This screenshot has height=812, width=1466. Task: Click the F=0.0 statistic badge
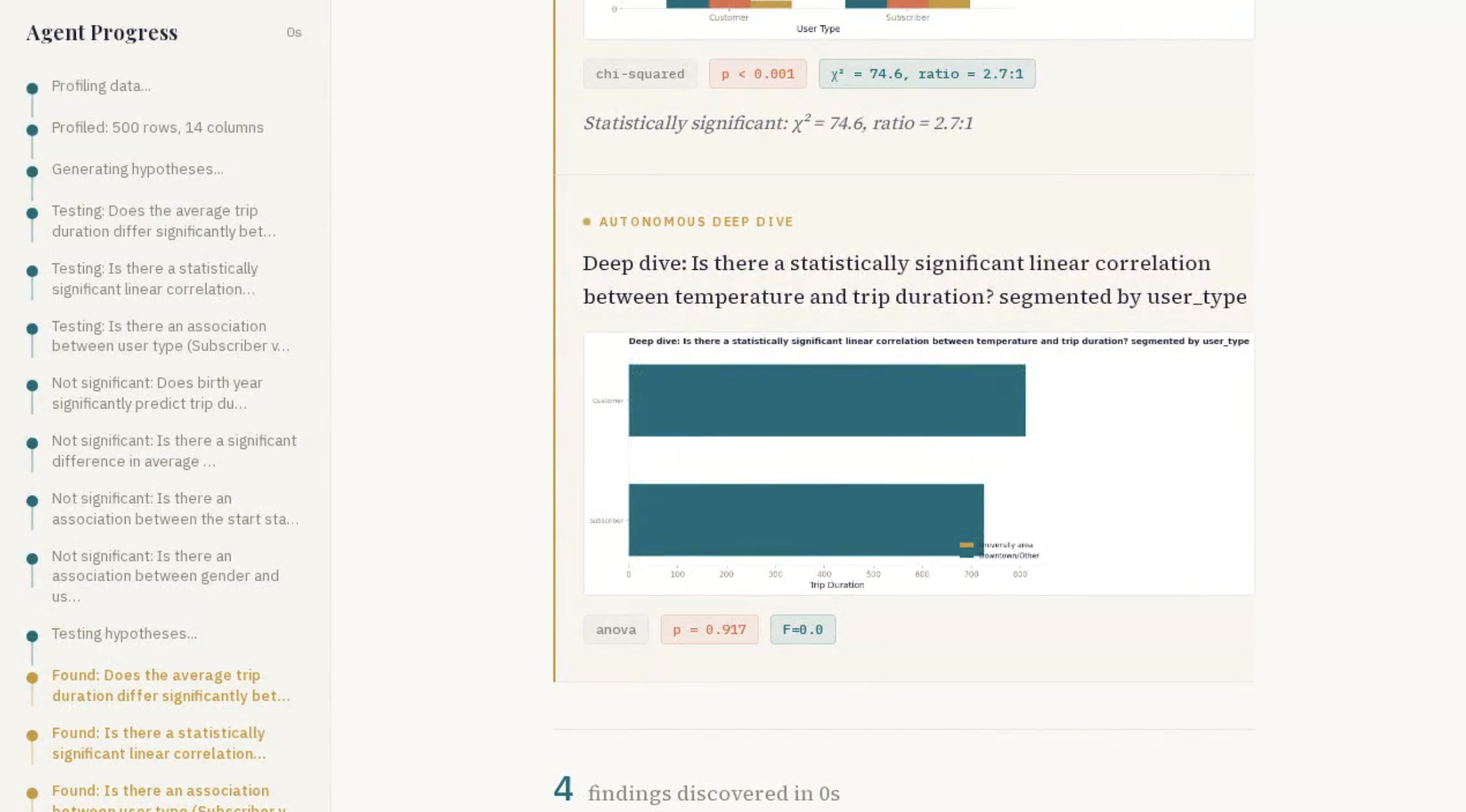coord(802,630)
